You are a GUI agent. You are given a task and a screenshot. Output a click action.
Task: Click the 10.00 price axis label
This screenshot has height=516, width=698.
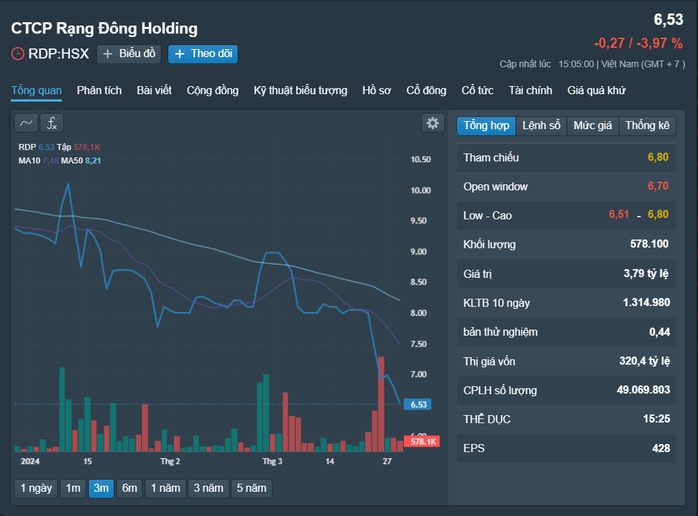pos(421,191)
